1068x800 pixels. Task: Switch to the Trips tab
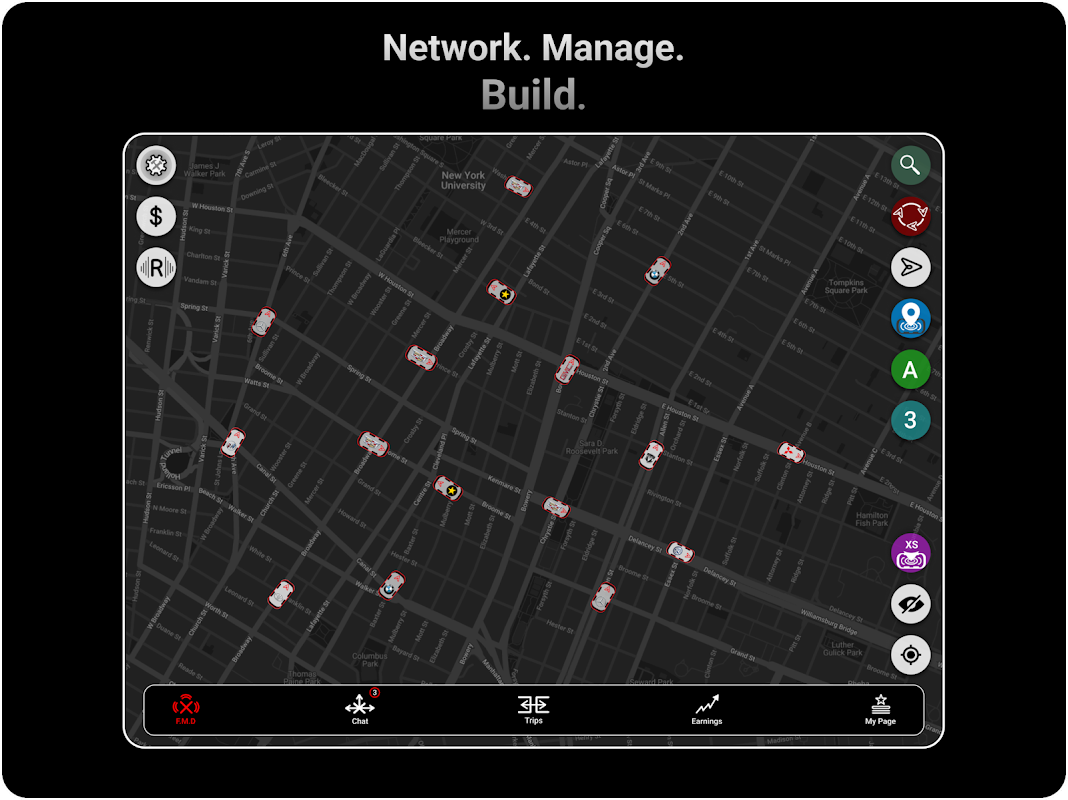(533, 709)
